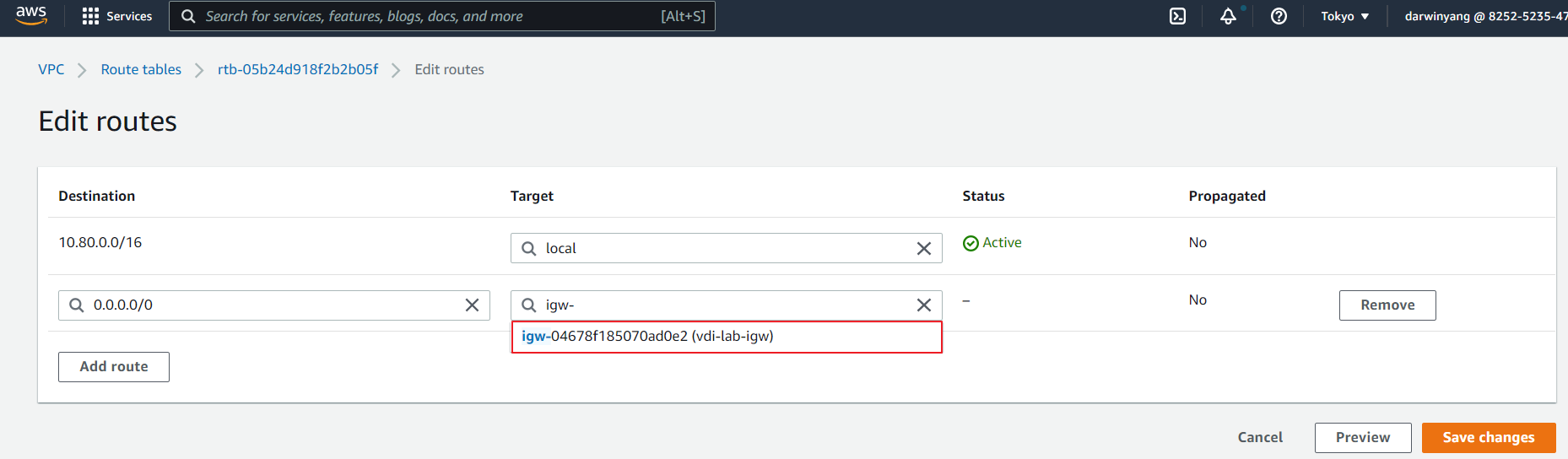Expand the Tokyo region selector
This screenshot has height=459, width=1568.
point(1344,16)
